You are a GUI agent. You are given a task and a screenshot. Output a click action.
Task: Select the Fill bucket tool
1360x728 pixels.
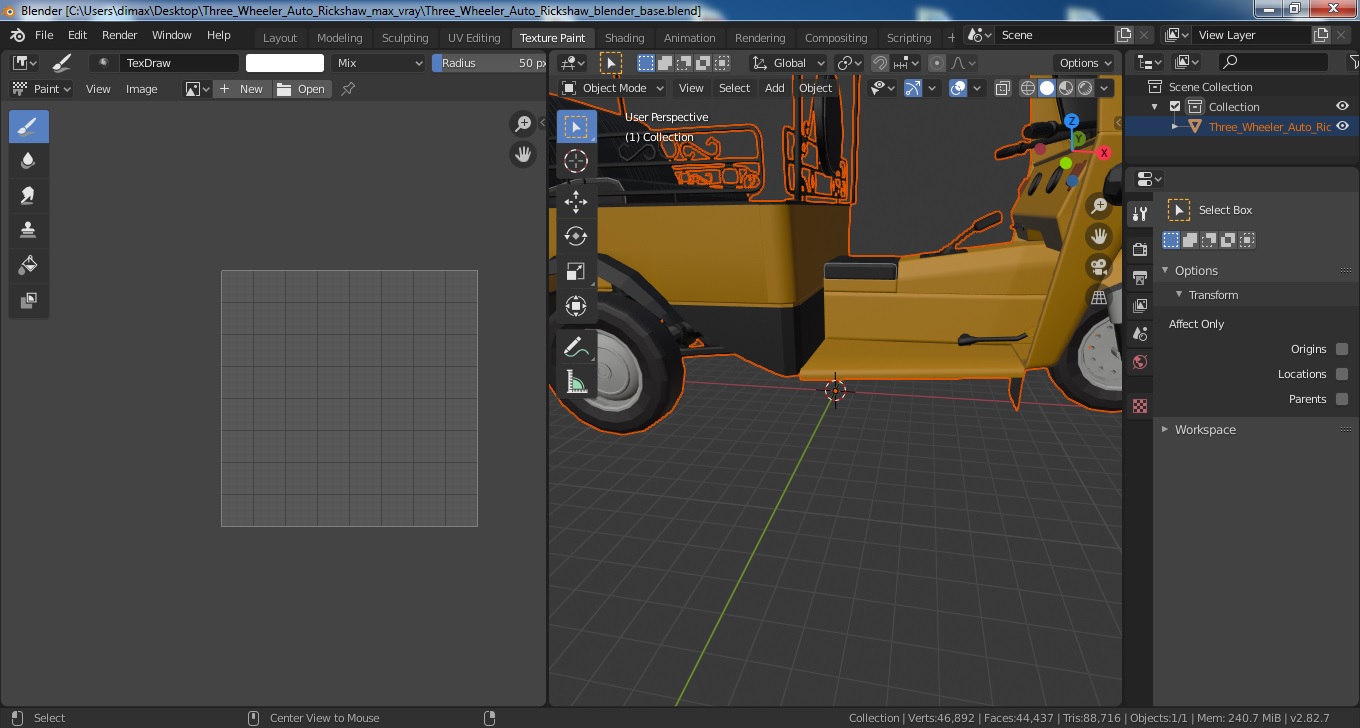(29, 265)
